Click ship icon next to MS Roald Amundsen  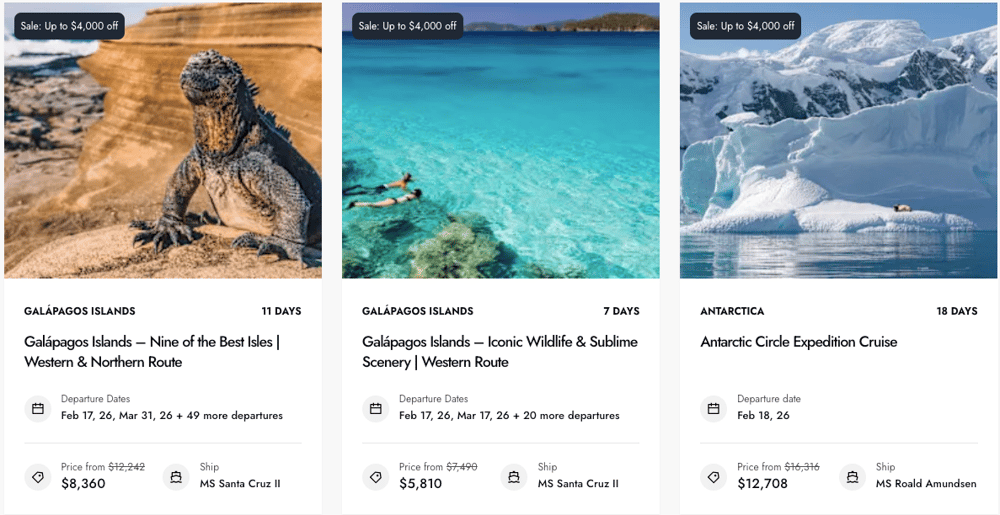(853, 476)
